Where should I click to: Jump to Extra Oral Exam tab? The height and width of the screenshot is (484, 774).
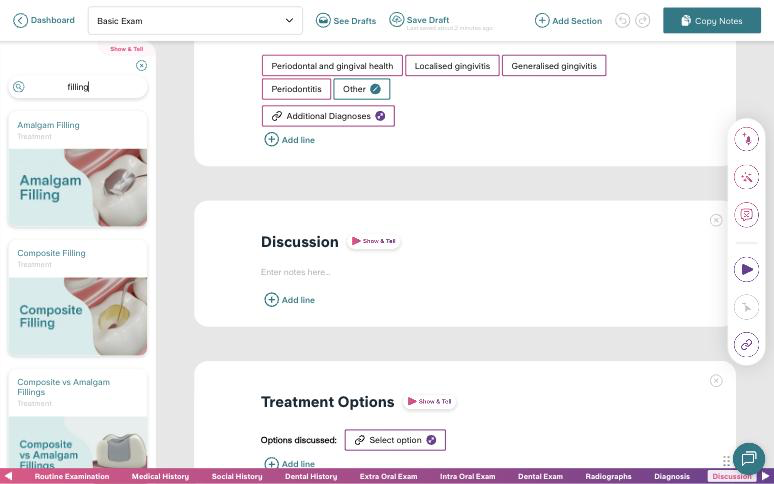pos(388,476)
